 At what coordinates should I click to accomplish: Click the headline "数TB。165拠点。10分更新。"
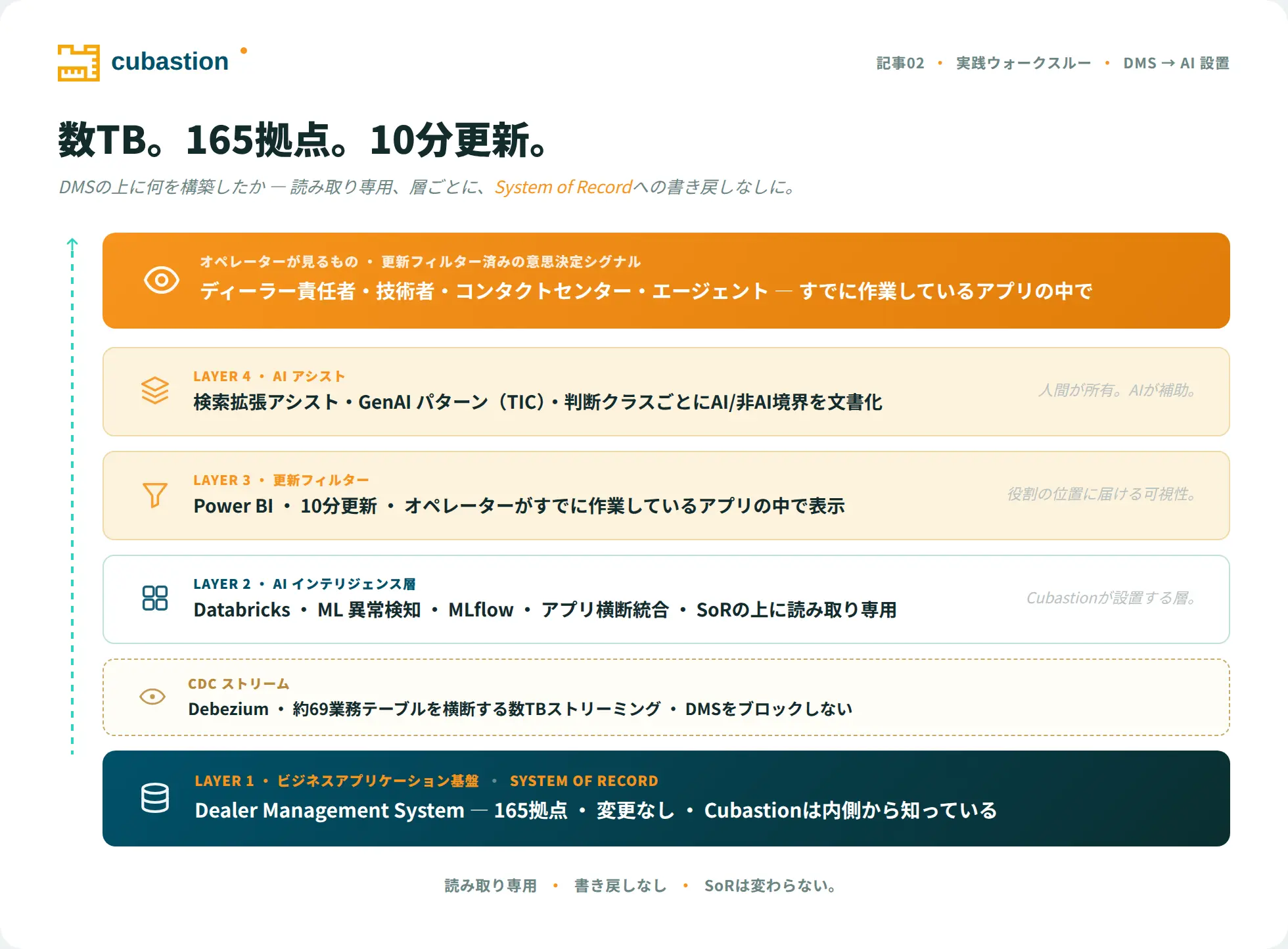(304, 140)
